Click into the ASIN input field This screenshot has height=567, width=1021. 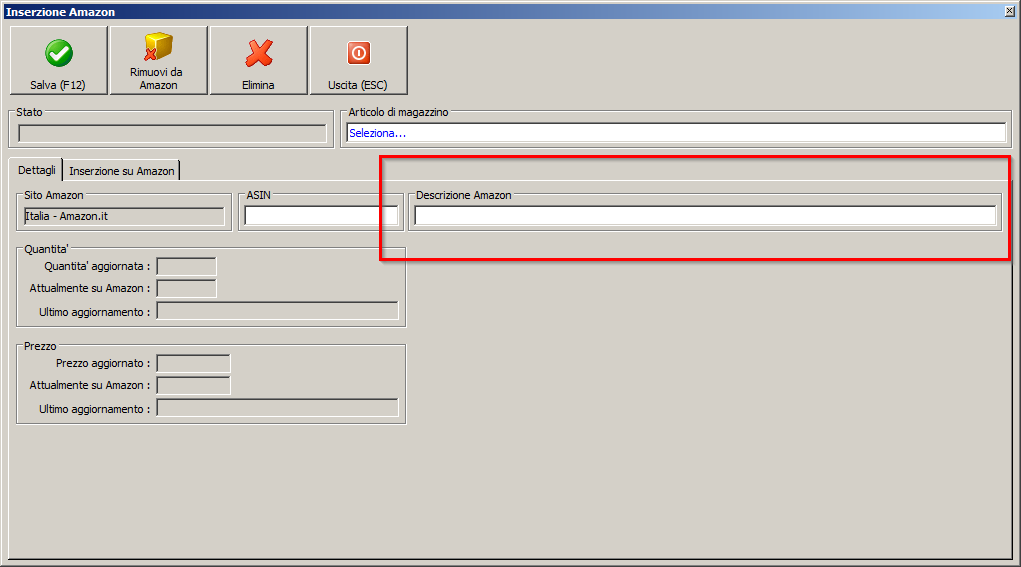tap(321, 215)
